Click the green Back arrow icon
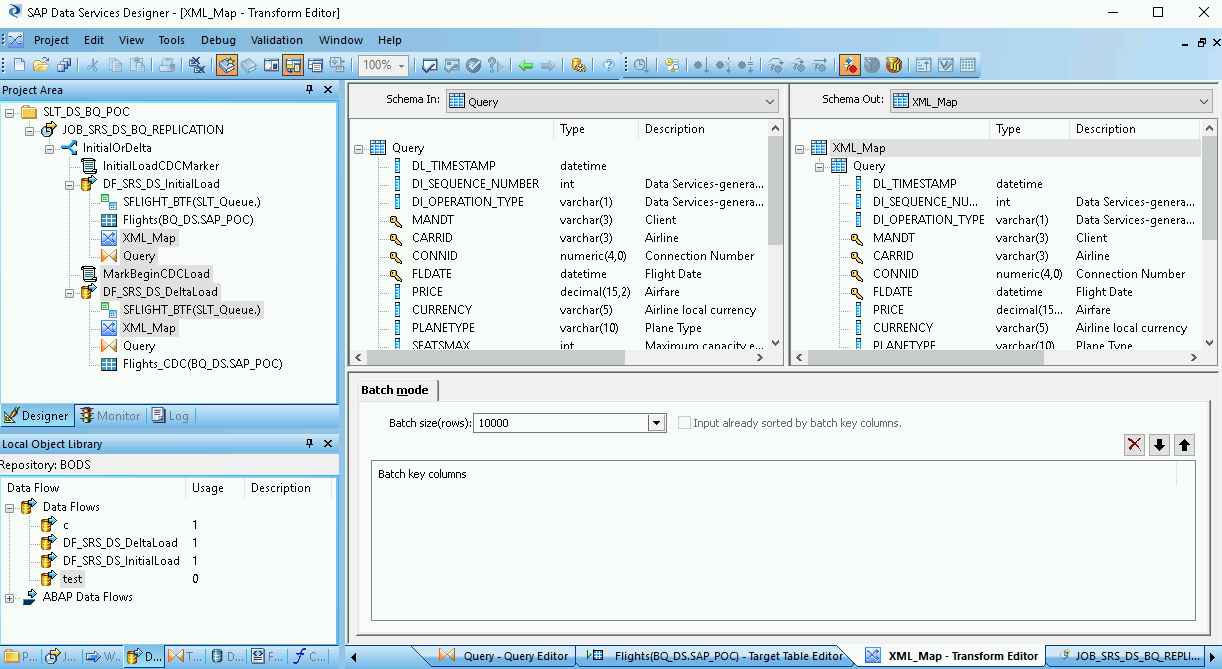The width and height of the screenshot is (1222, 669). pos(526,66)
